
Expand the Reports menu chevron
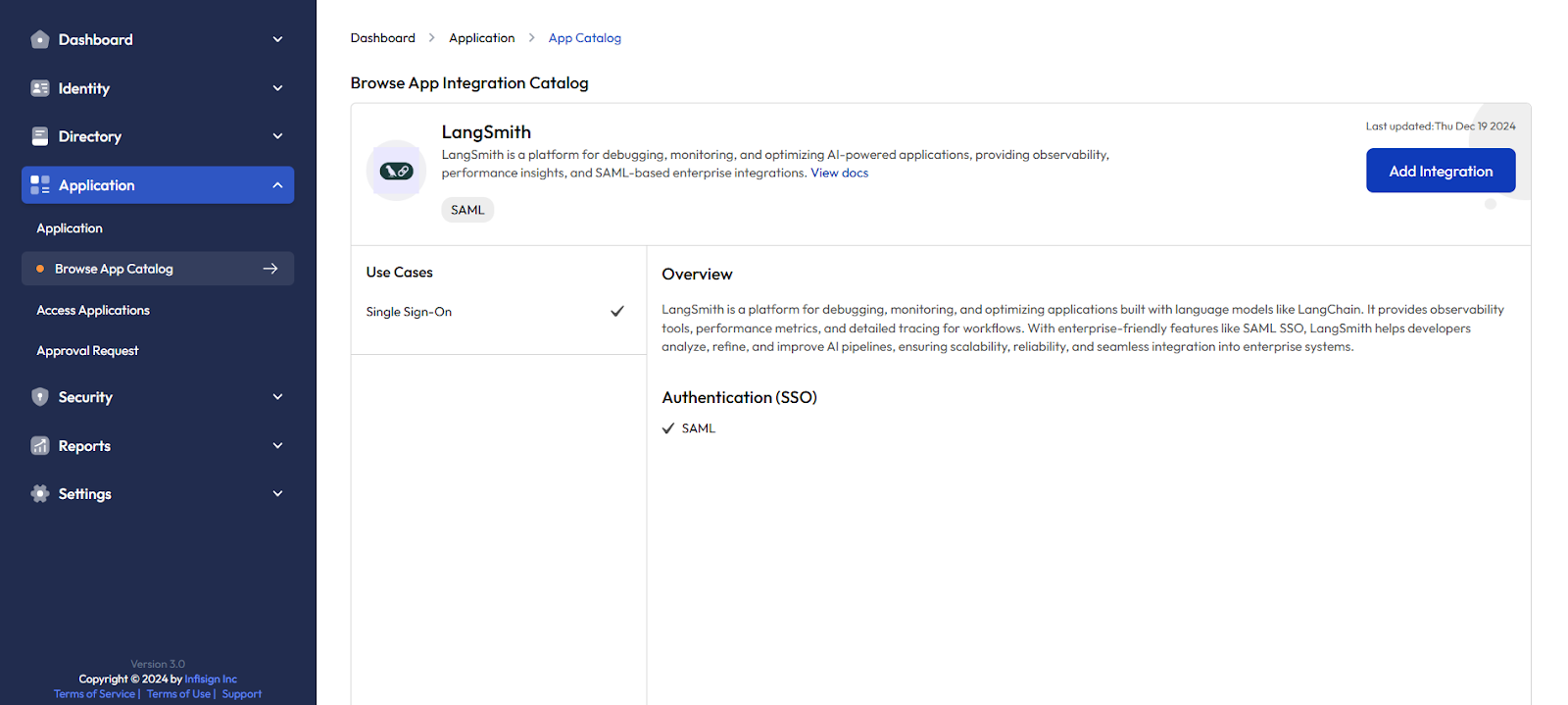click(277, 445)
